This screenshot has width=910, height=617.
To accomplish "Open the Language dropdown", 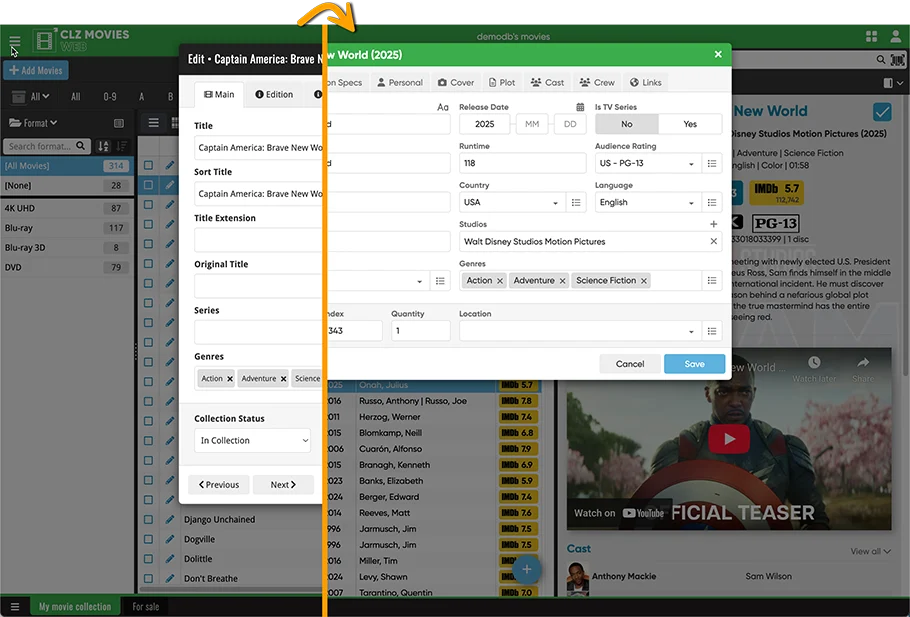I will click(647, 203).
